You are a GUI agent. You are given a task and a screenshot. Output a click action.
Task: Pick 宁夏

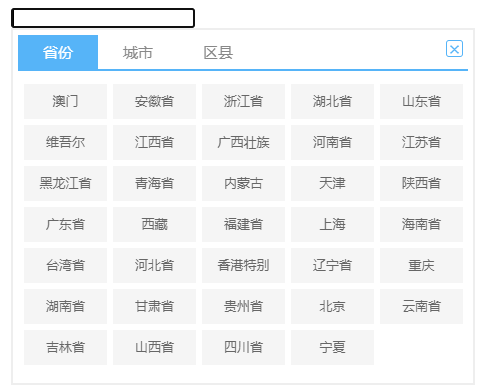(332, 347)
